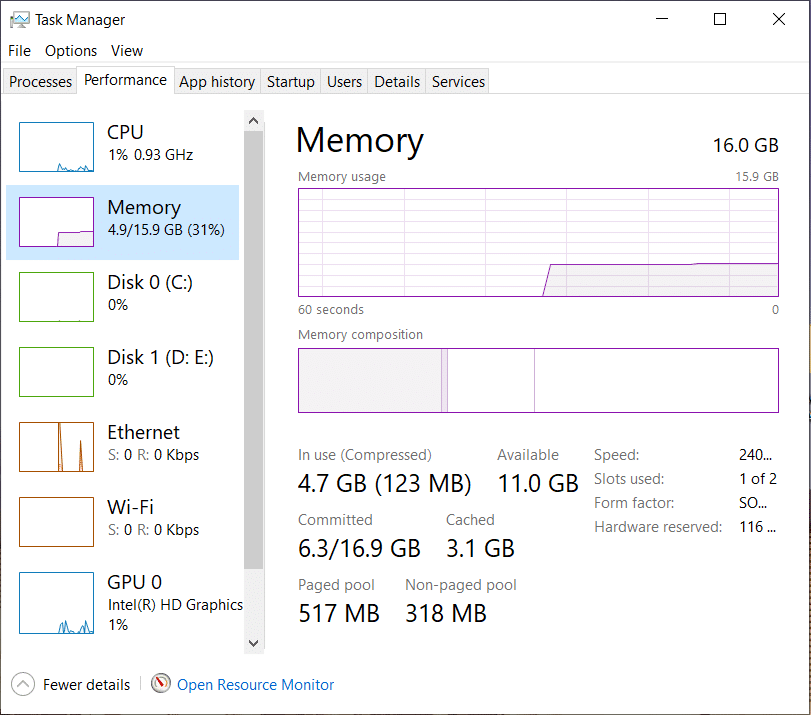This screenshot has width=811, height=715.
Task: Expand the View menu
Action: pyautogui.click(x=127, y=51)
